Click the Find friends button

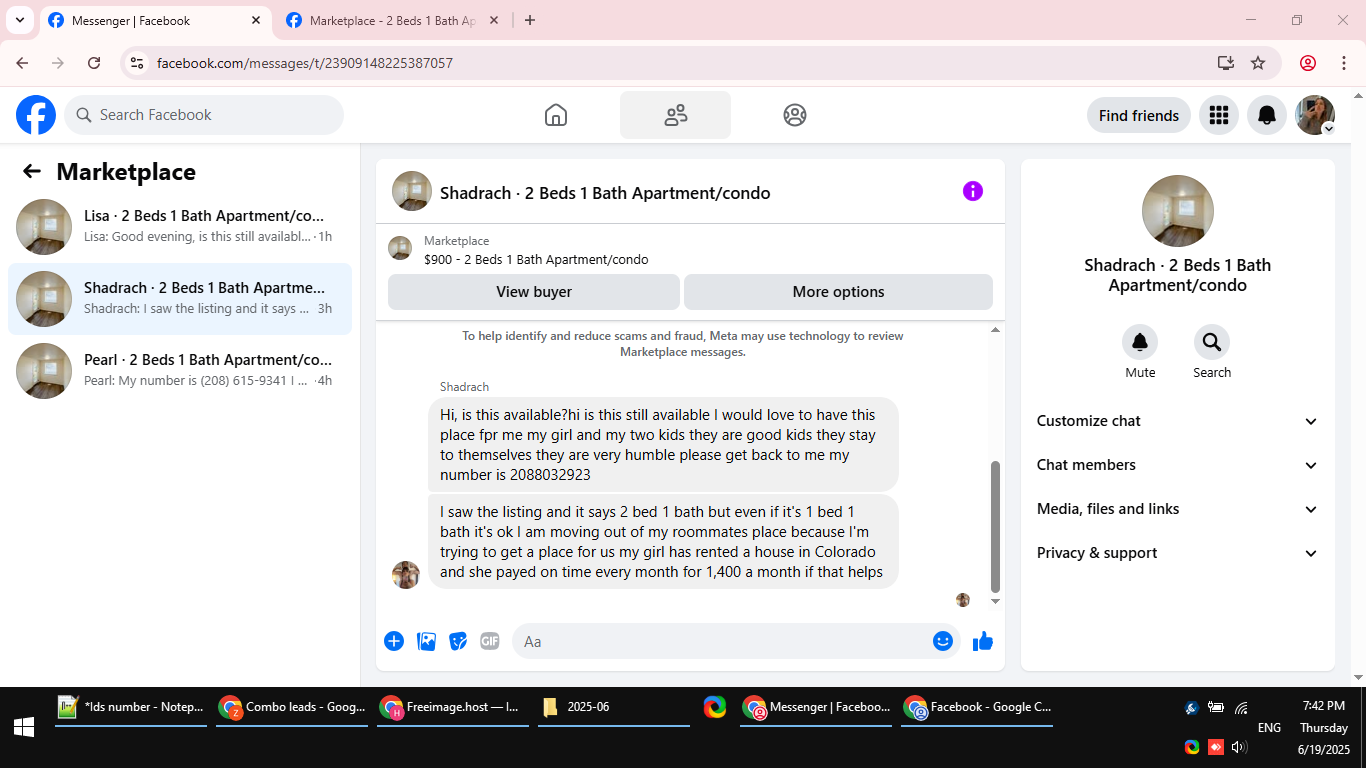[1139, 115]
